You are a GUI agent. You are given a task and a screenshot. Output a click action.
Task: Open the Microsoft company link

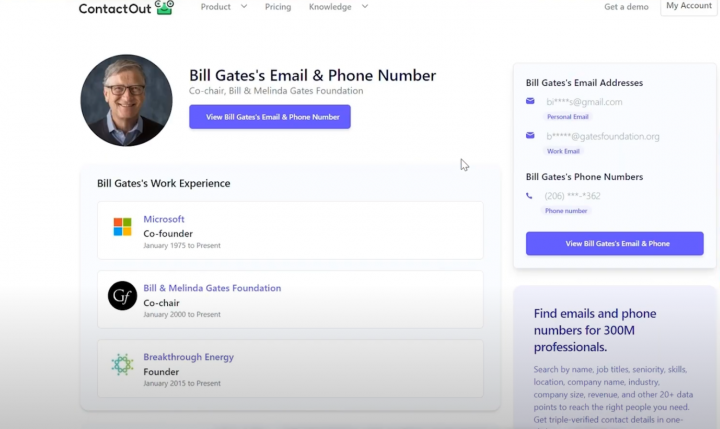click(x=164, y=219)
